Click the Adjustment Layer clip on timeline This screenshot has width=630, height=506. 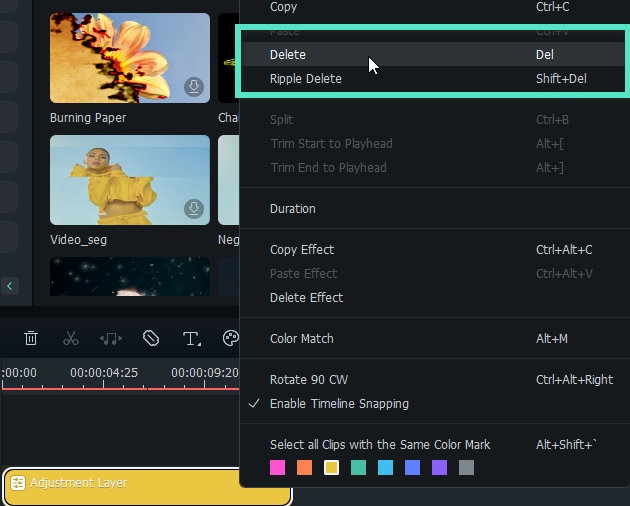coord(148,486)
